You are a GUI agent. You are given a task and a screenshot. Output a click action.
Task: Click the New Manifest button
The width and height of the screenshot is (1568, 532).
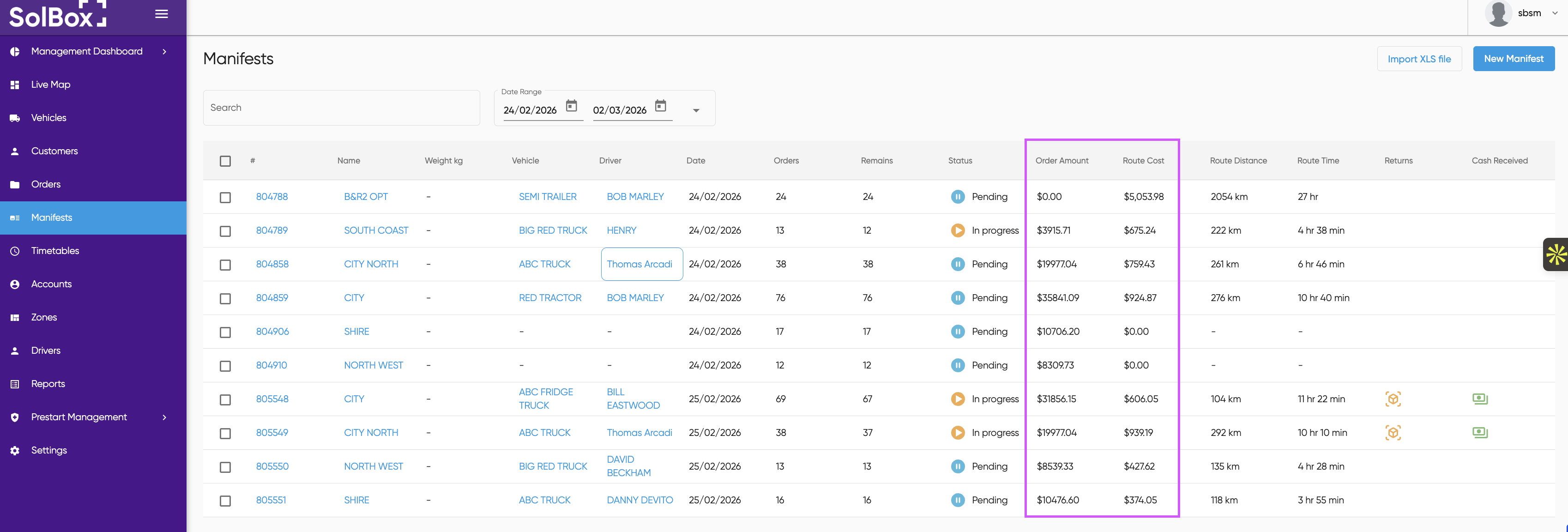(1513, 59)
